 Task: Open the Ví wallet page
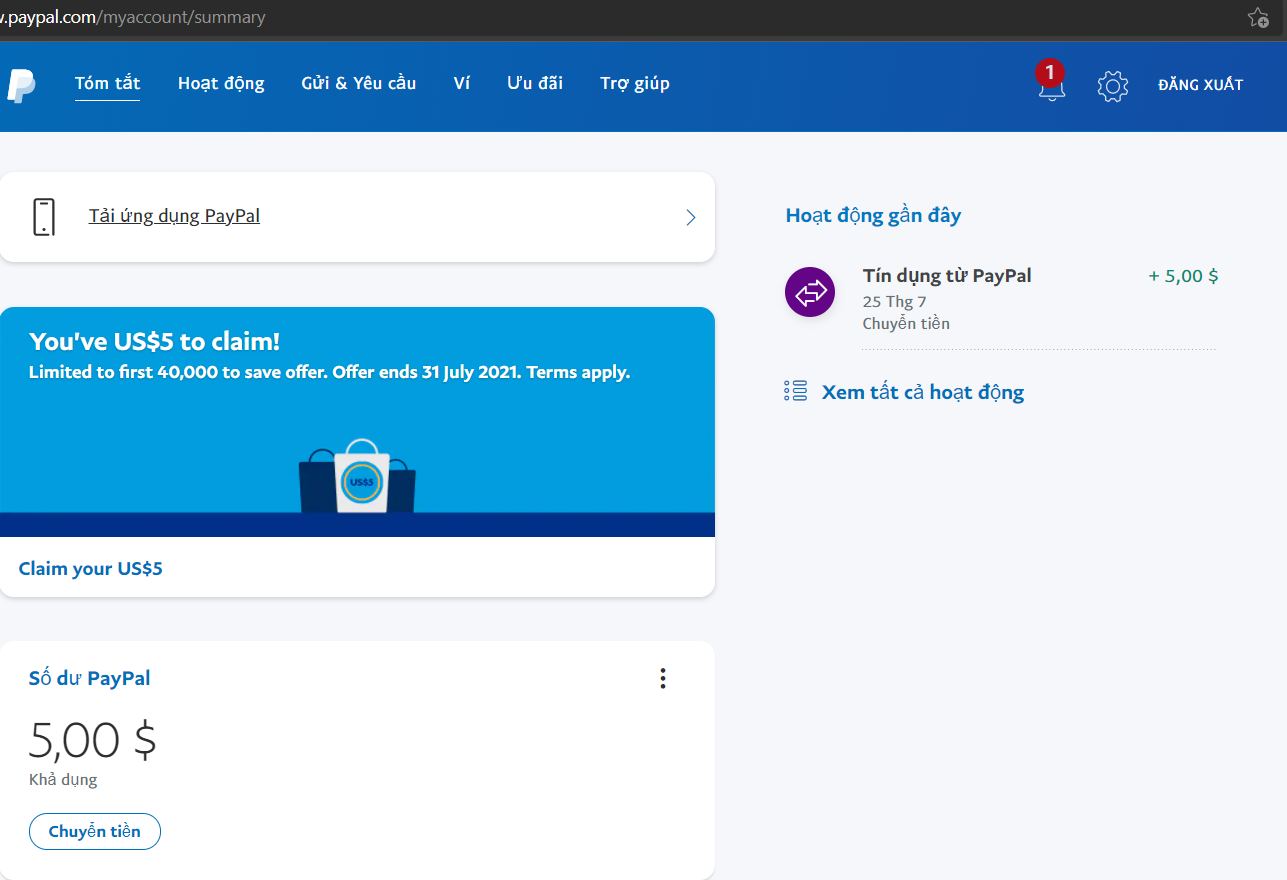[461, 84]
